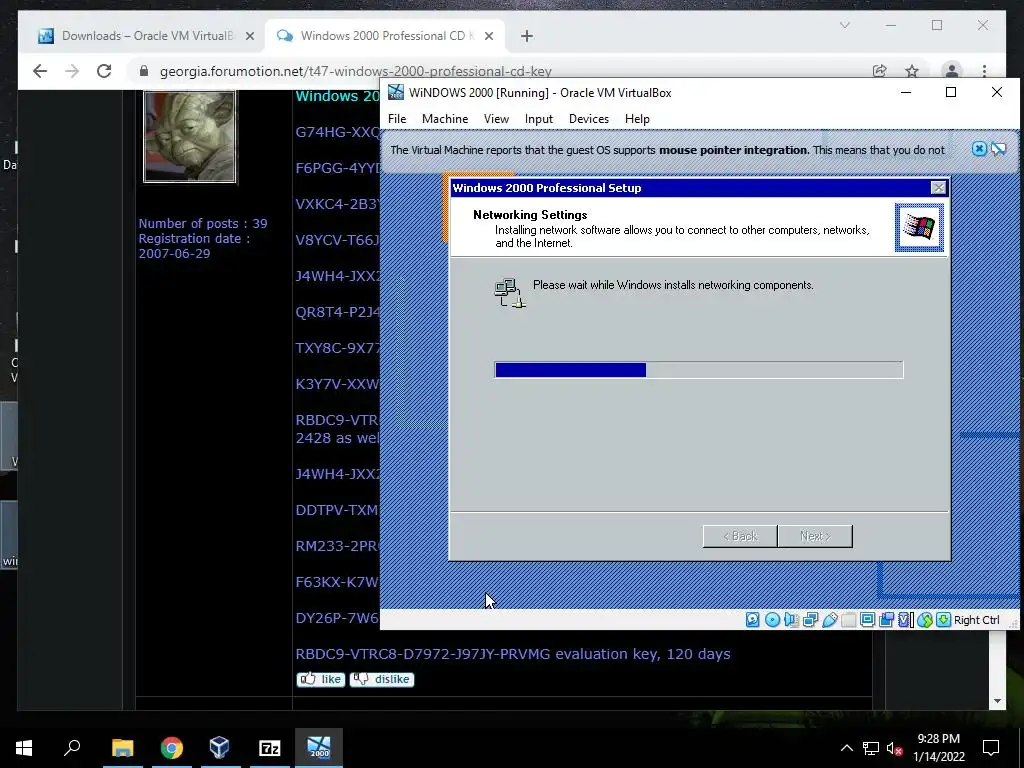Open Chrome from the taskbar
This screenshot has width=1024, height=768.
(172, 747)
